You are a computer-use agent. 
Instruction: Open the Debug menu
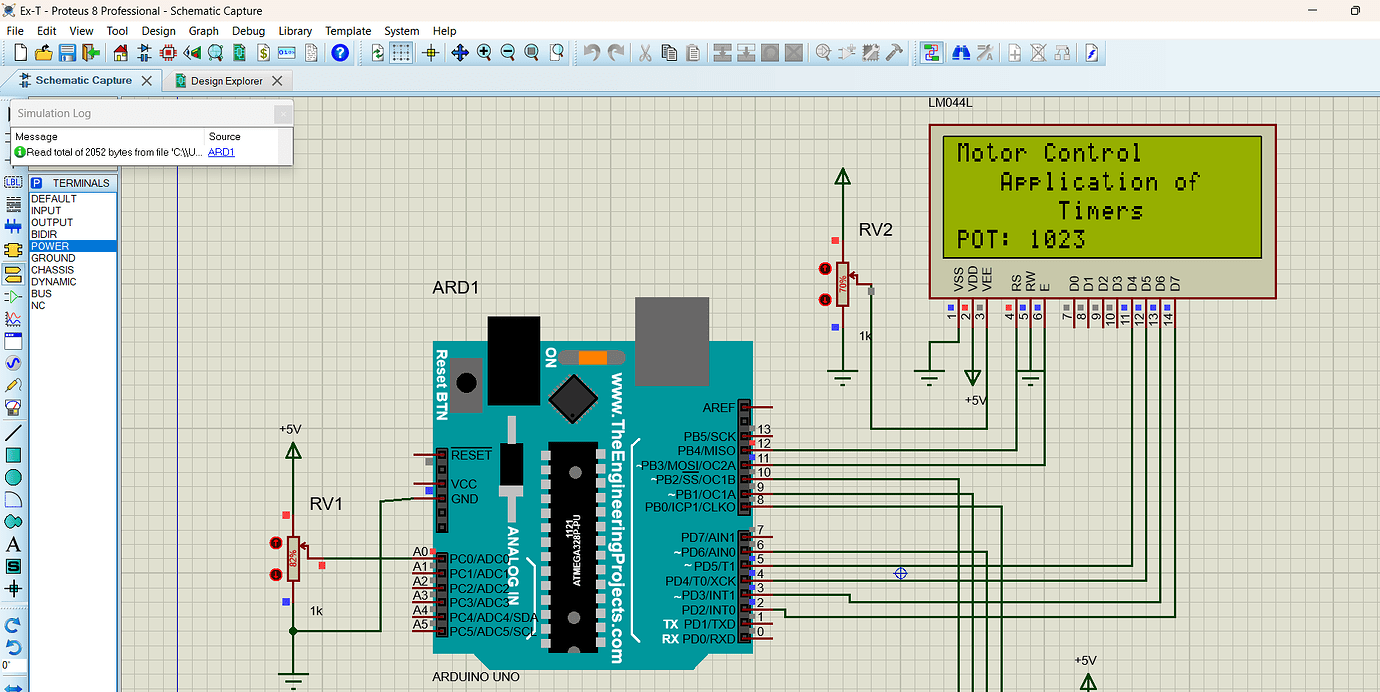[x=249, y=31]
